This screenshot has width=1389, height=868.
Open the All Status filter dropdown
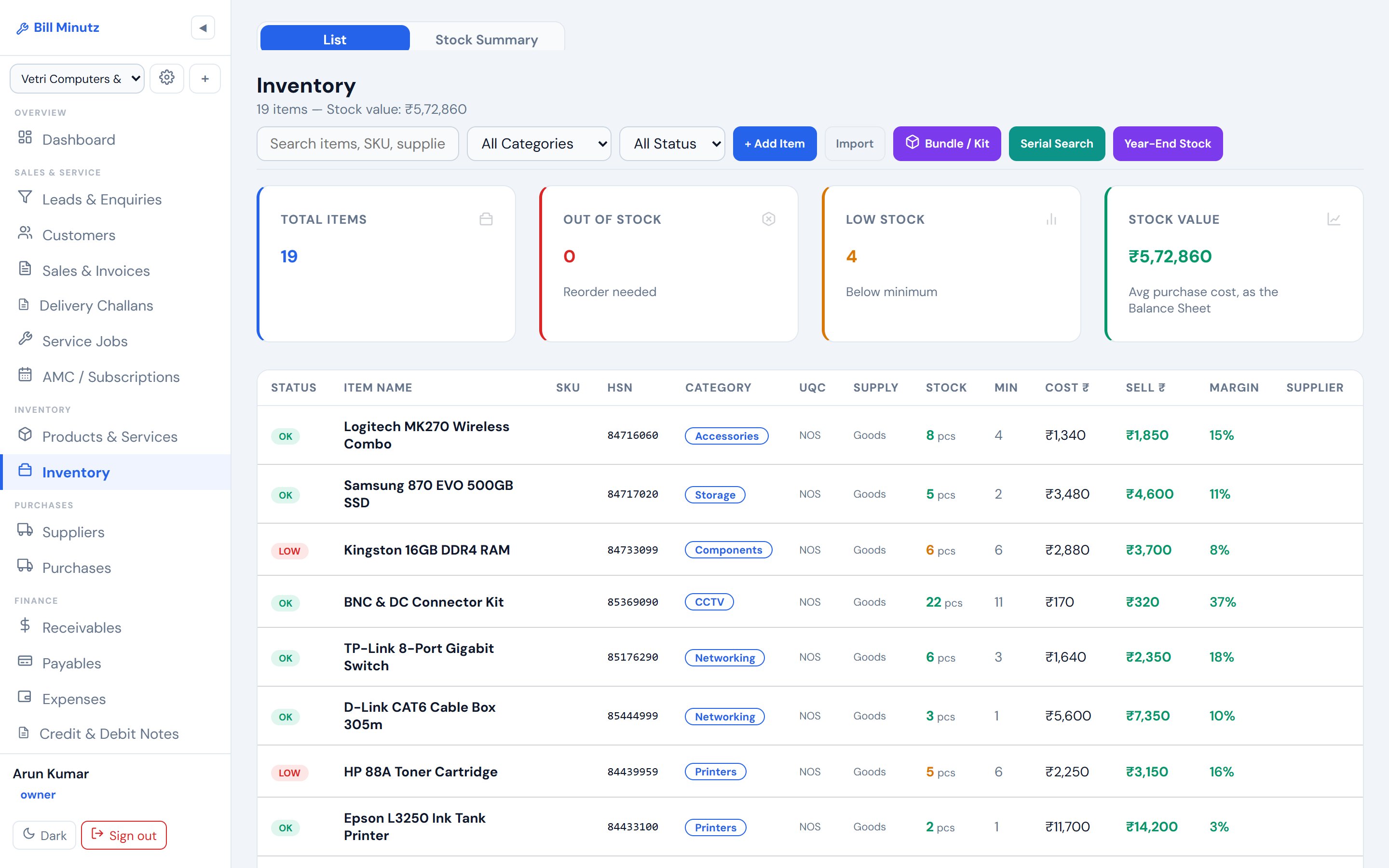(x=672, y=144)
